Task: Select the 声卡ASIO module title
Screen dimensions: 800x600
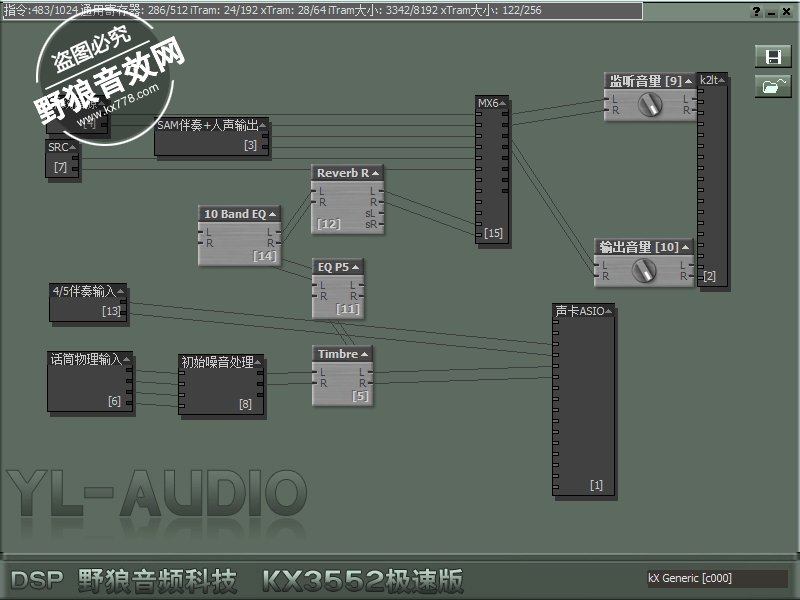Action: click(580, 311)
